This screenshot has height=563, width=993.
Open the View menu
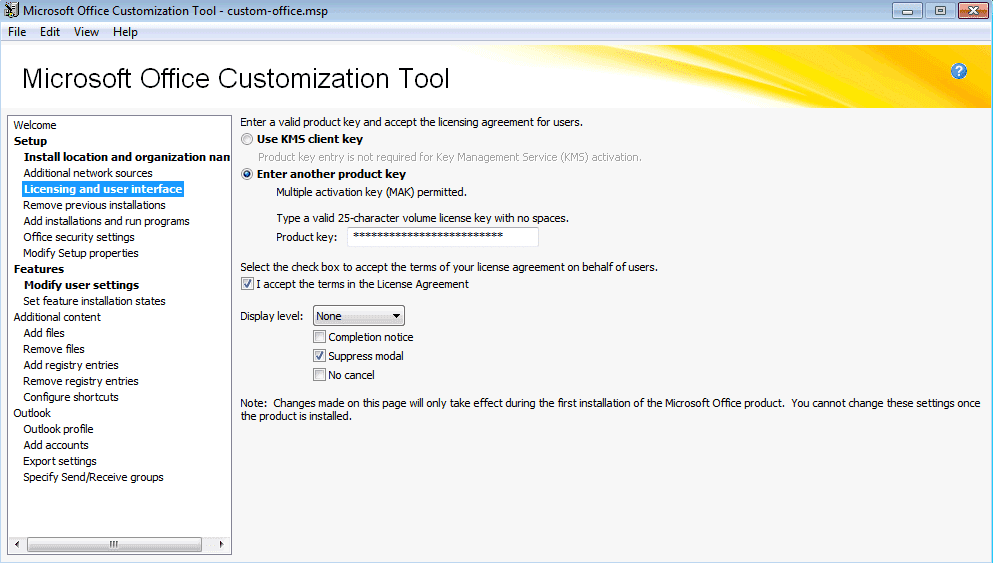[x=86, y=32]
